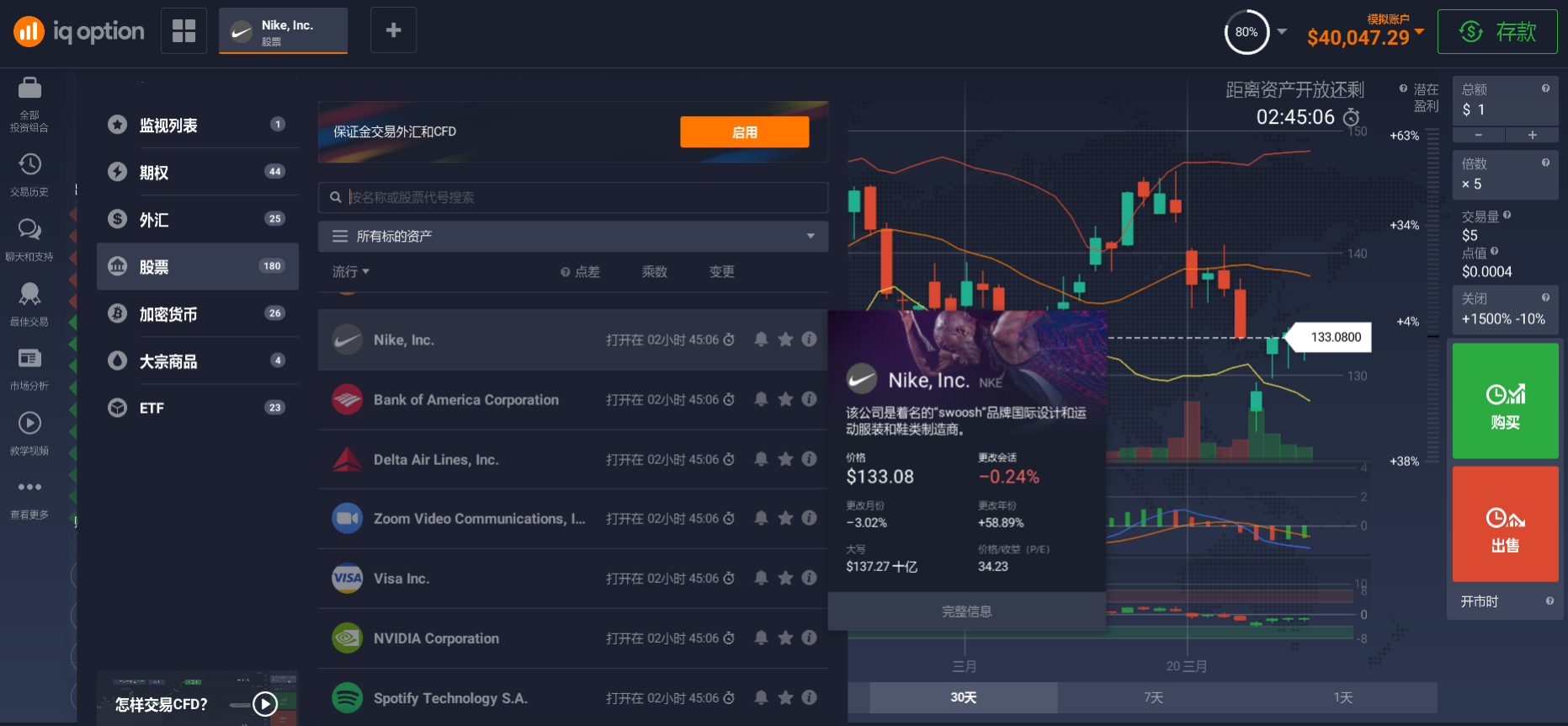Switch to the Nike, Inc. asset tab
Viewport: 1568px width, 726px height.
[284, 31]
